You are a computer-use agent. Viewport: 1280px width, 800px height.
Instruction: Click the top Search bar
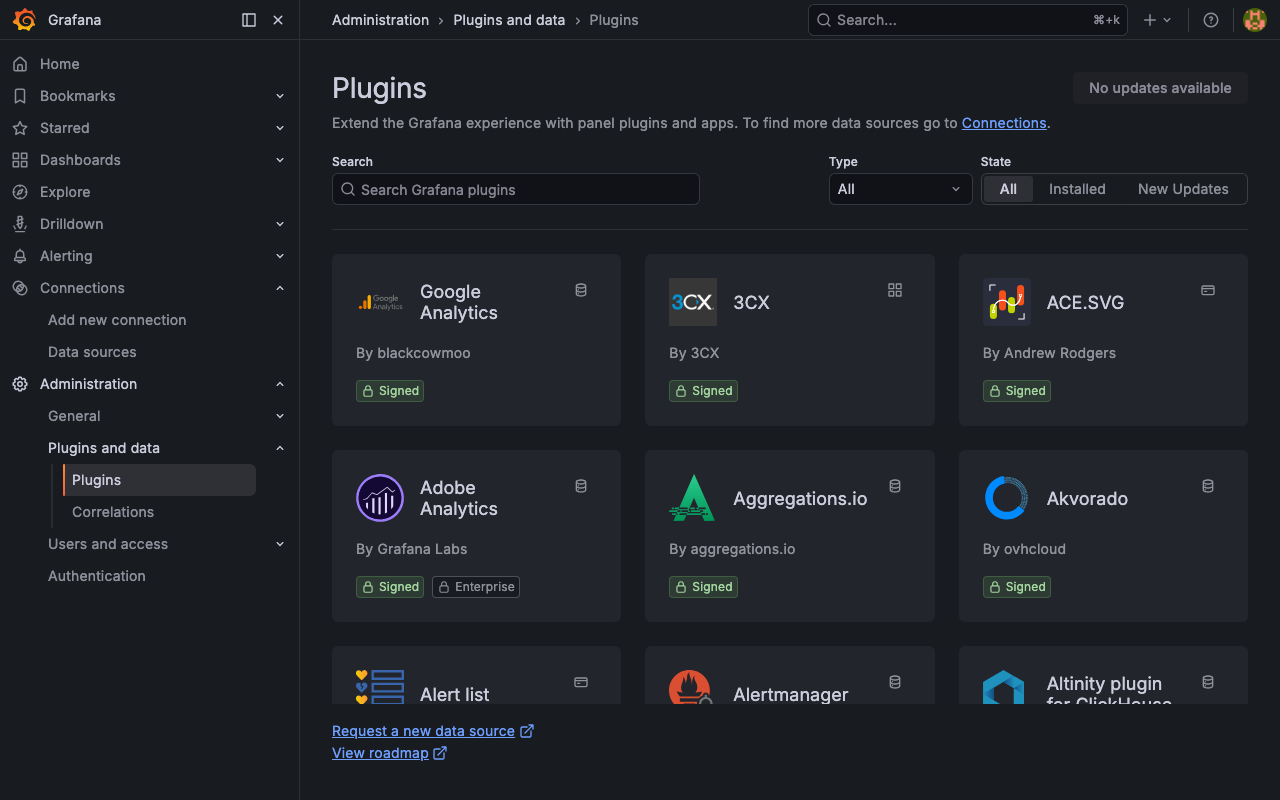point(968,20)
